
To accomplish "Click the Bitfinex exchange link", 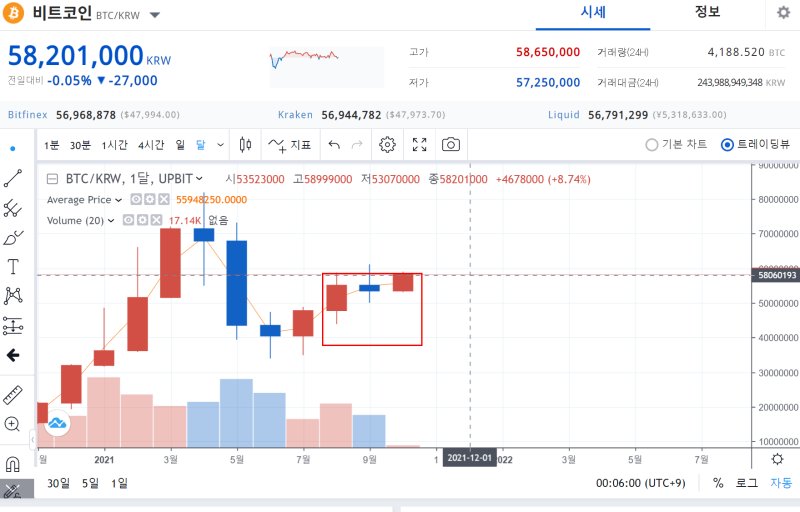I will point(28,115).
